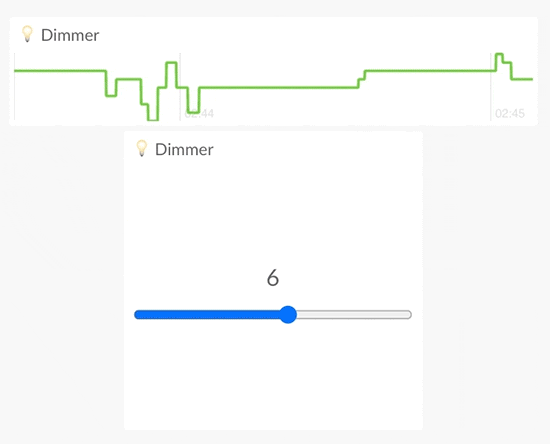Click the light bulb icon above the slider
This screenshot has height=444, width=550.
(141, 148)
